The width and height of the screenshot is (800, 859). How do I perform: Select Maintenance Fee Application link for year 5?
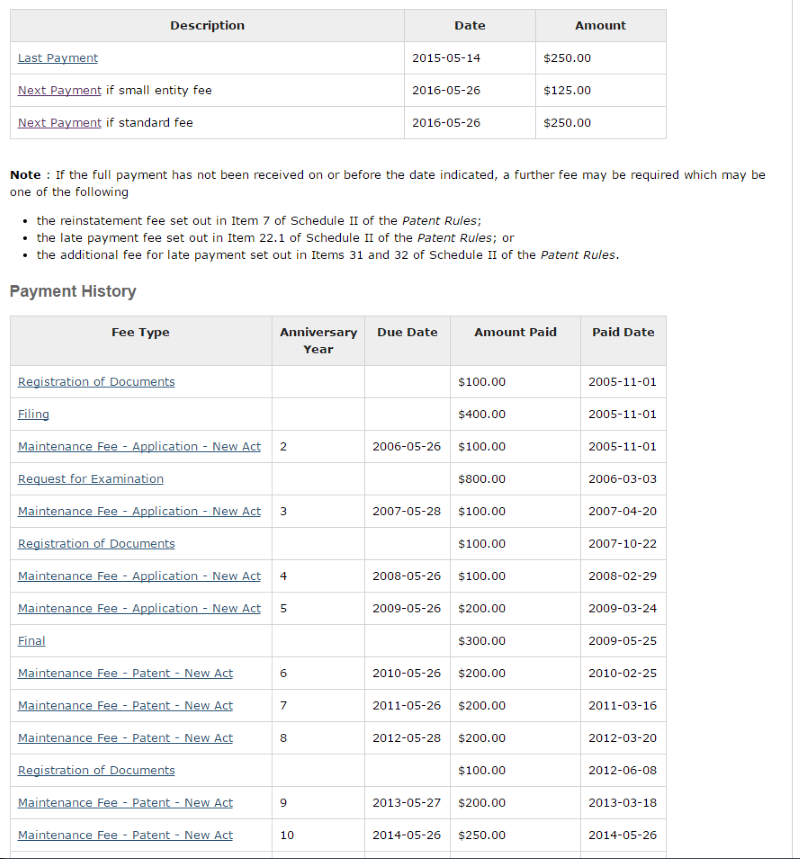tap(139, 608)
